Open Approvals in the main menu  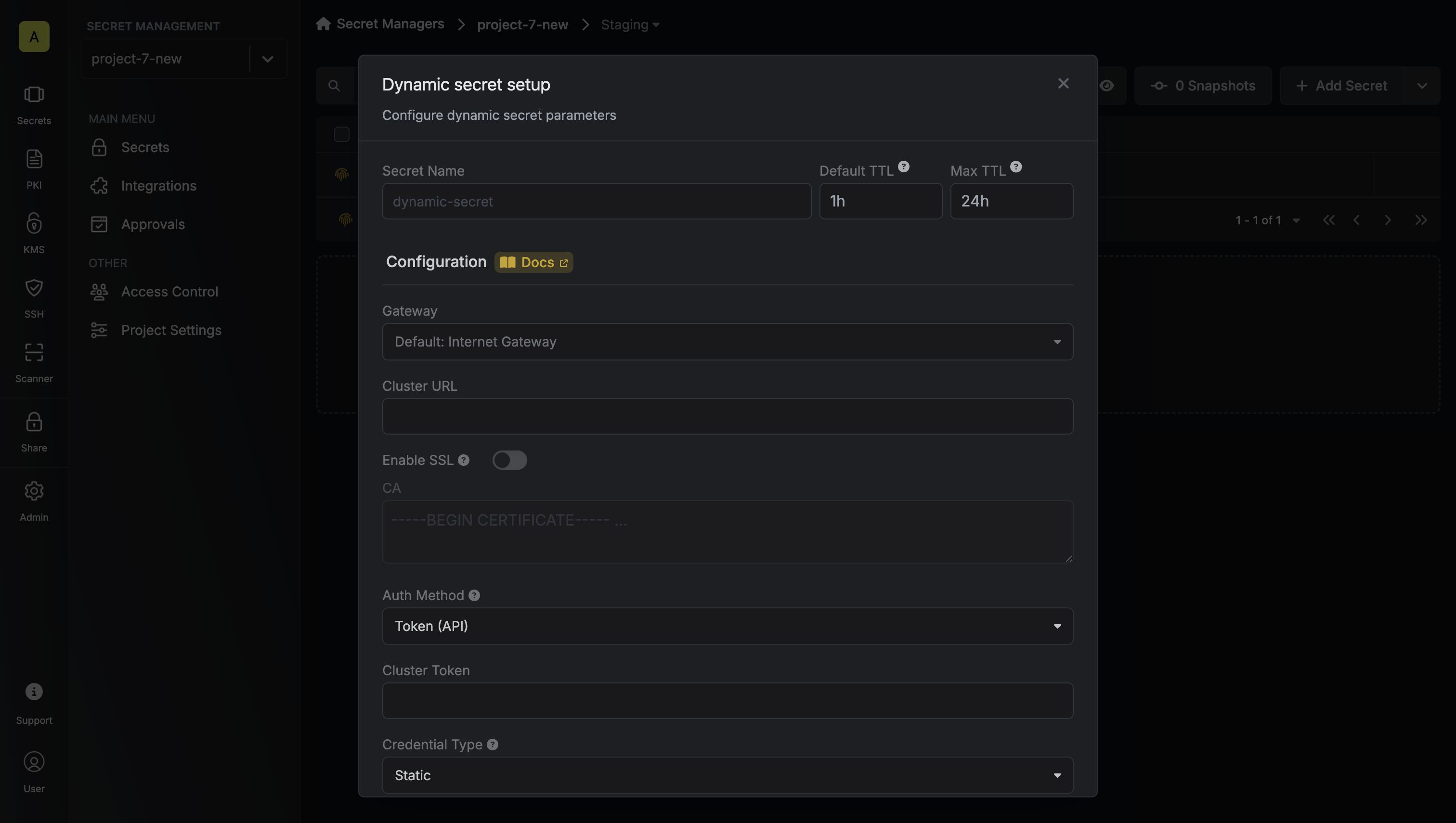(153, 224)
